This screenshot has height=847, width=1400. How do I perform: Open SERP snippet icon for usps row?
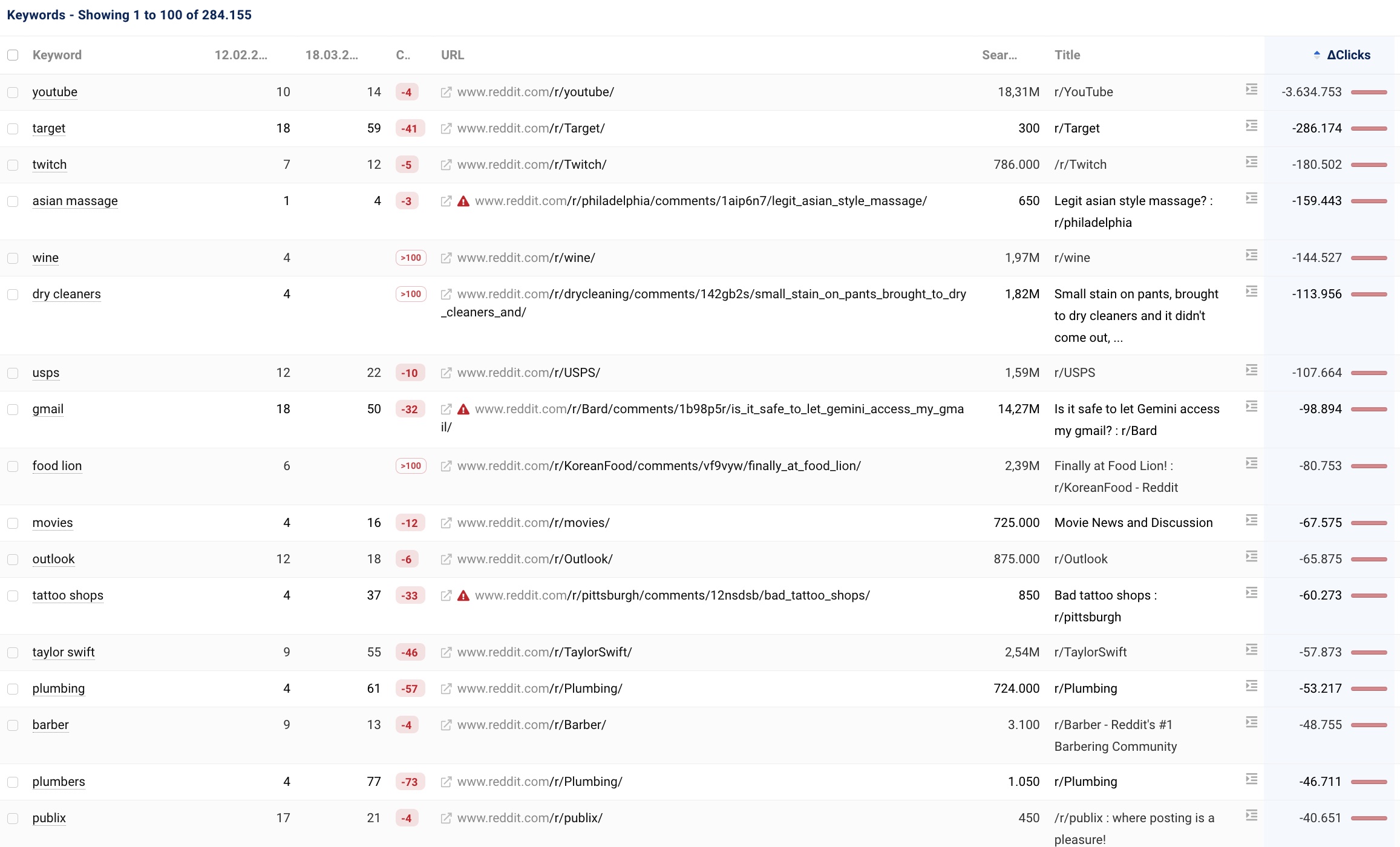1252,370
